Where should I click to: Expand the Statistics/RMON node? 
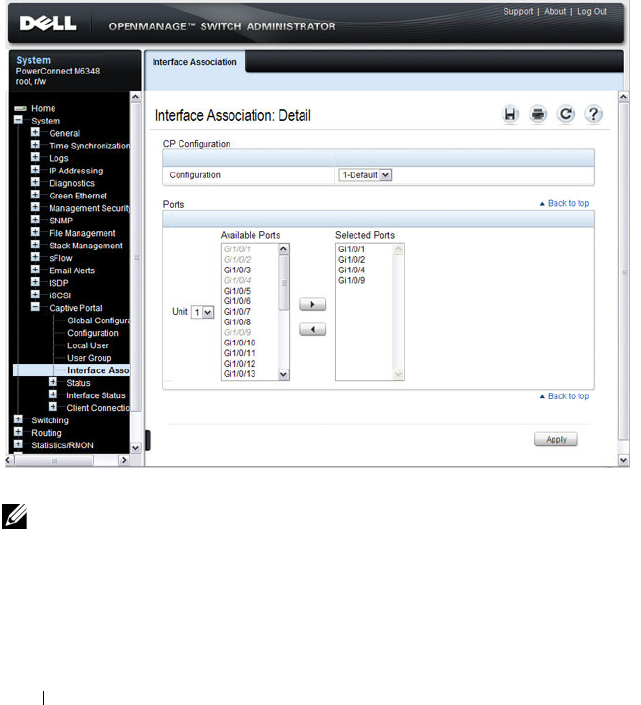18,444
